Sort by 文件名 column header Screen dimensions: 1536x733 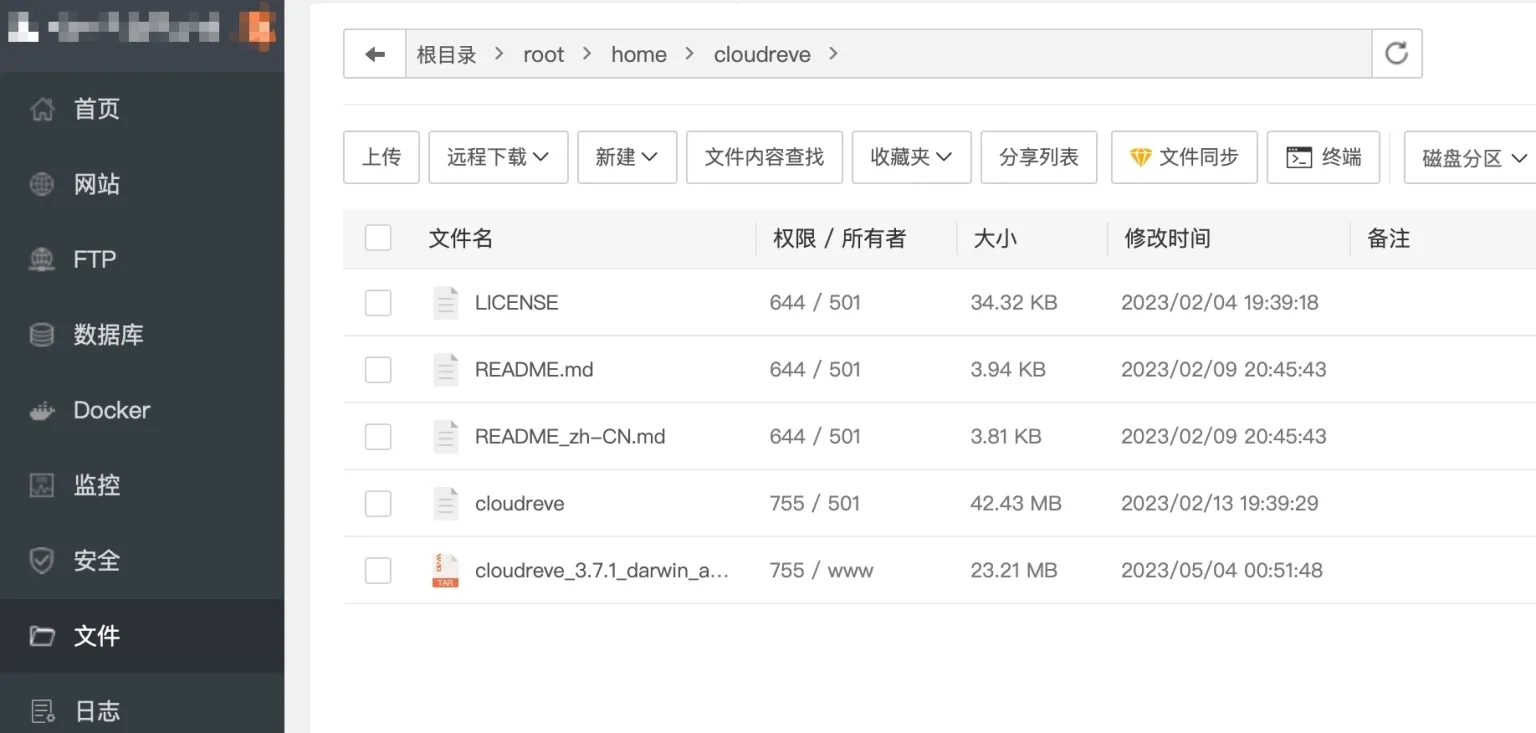(x=461, y=238)
